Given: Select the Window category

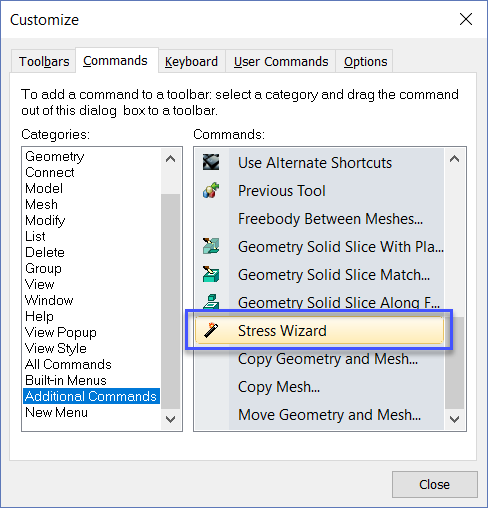Looking at the screenshot, I should [91, 300].
